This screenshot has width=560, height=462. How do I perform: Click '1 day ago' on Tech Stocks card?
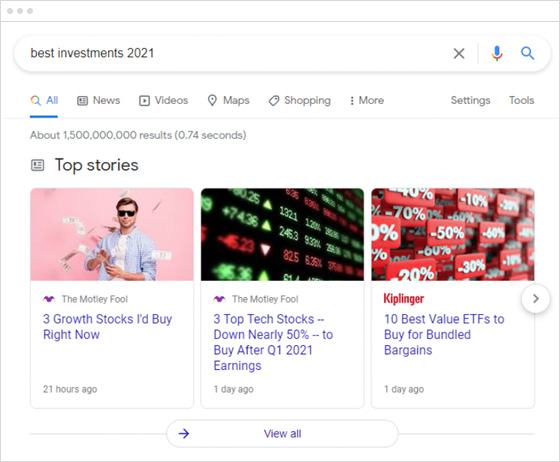click(x=234, y=389)
